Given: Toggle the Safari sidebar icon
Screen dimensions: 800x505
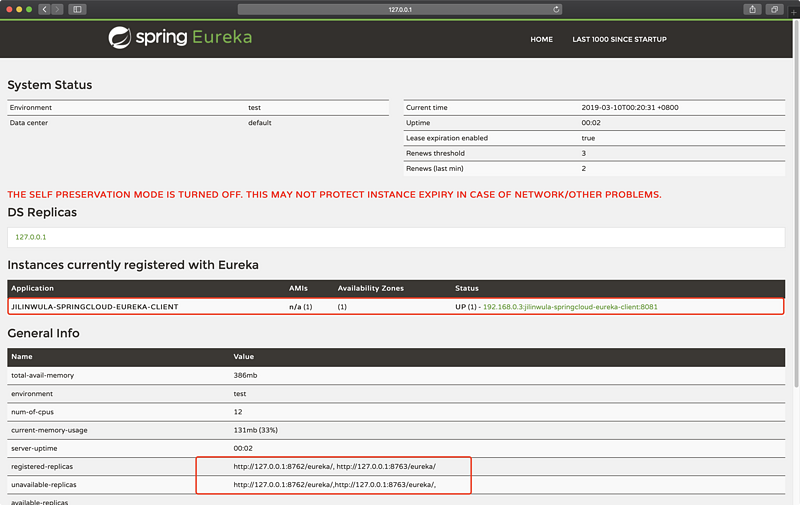Looking at the screenshot, I should (x=78, y=9).
